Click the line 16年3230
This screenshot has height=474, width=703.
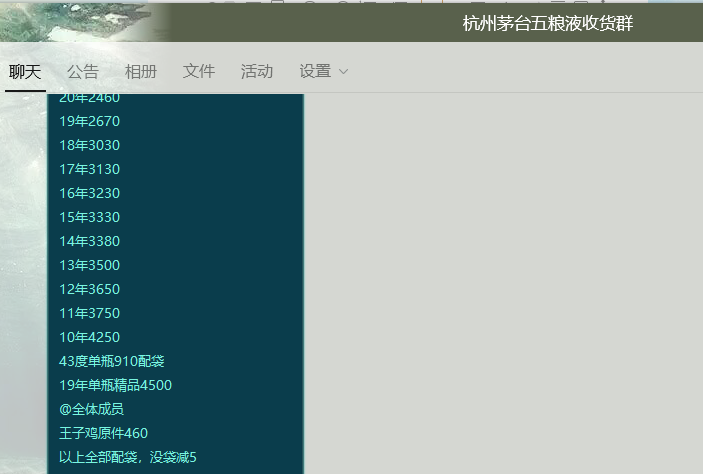click(90, 193)
